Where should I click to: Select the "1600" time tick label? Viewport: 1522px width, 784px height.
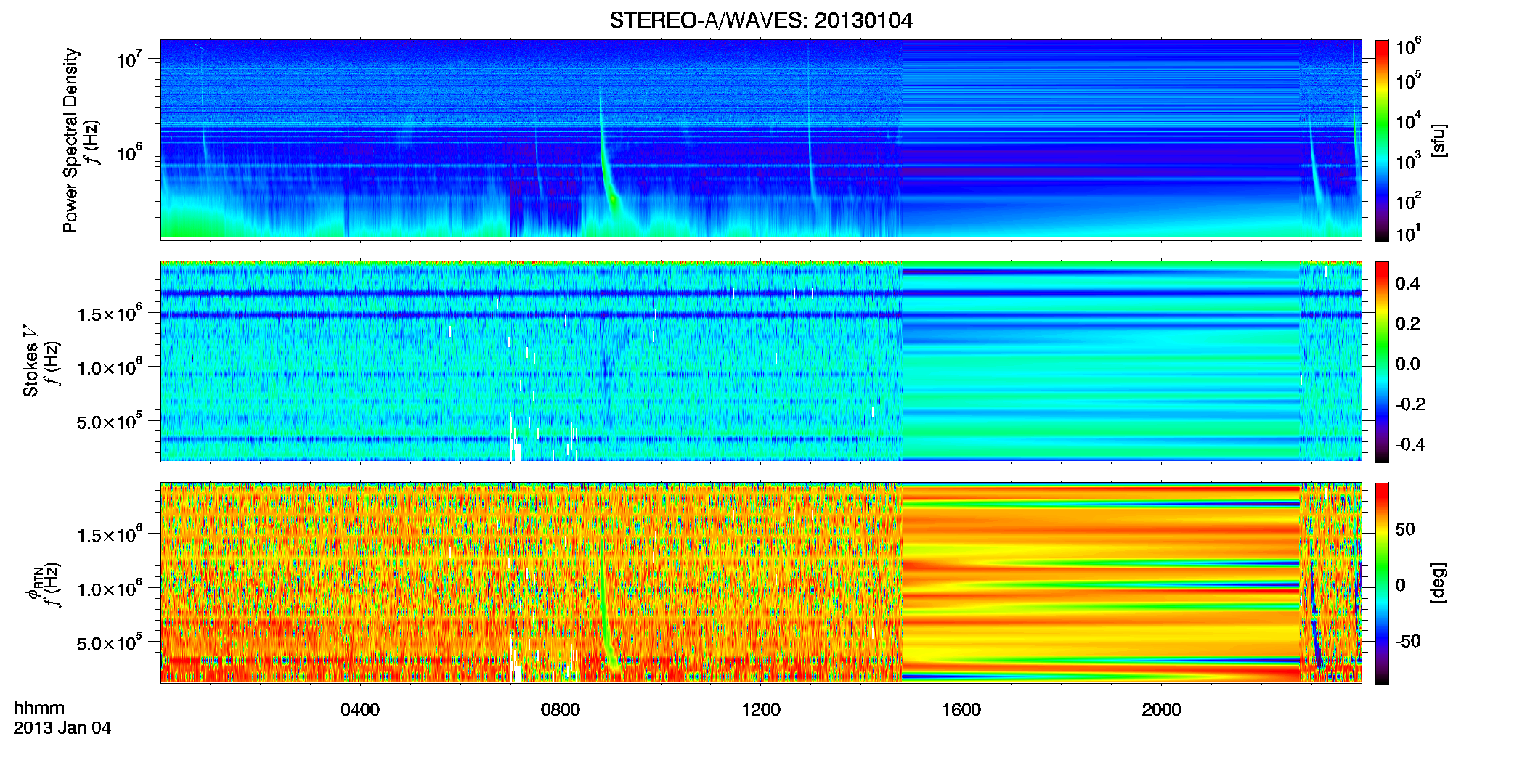coord(961,710)
